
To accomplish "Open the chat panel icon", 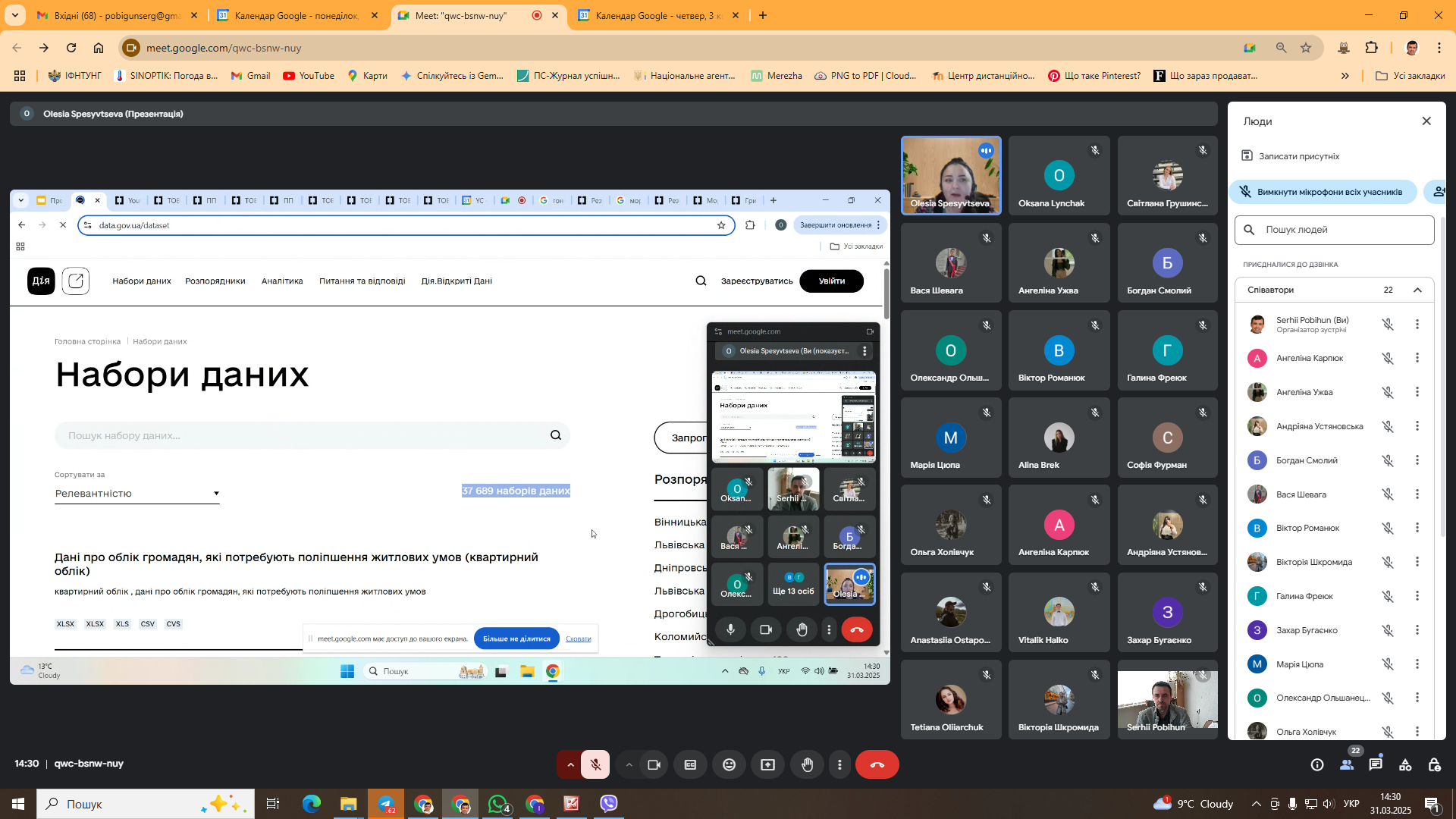I will pos(1376,764).
